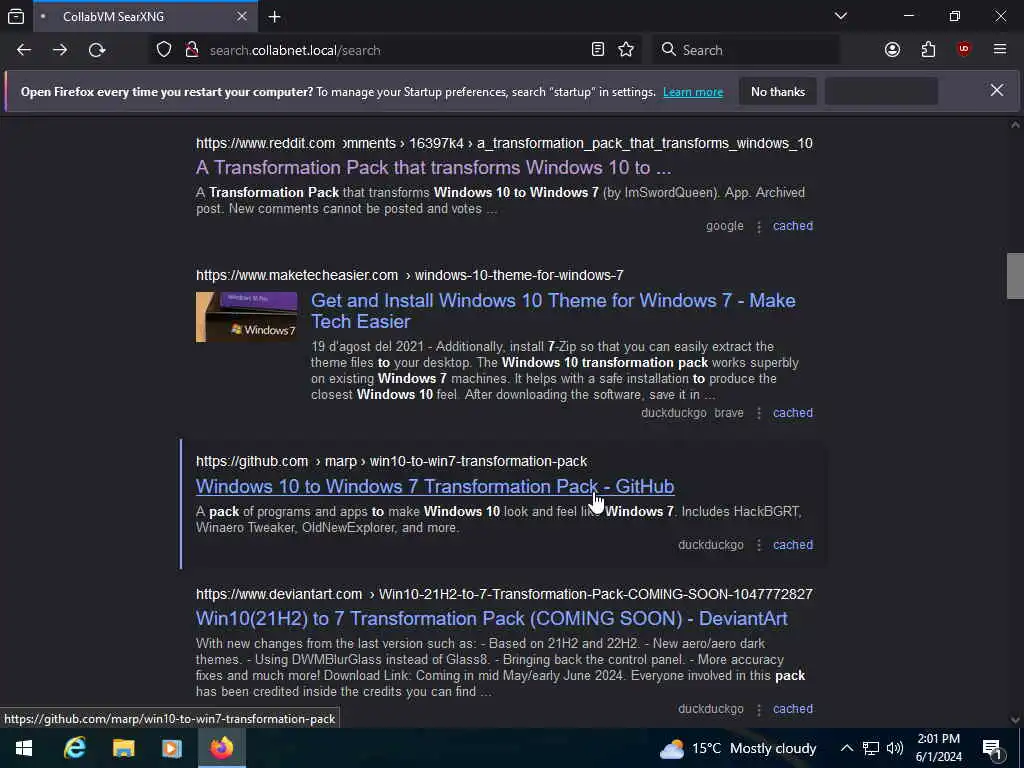Open the weather widget showing 15°C
Viewport: 1024px width, 768px height.
pos(738,748)
